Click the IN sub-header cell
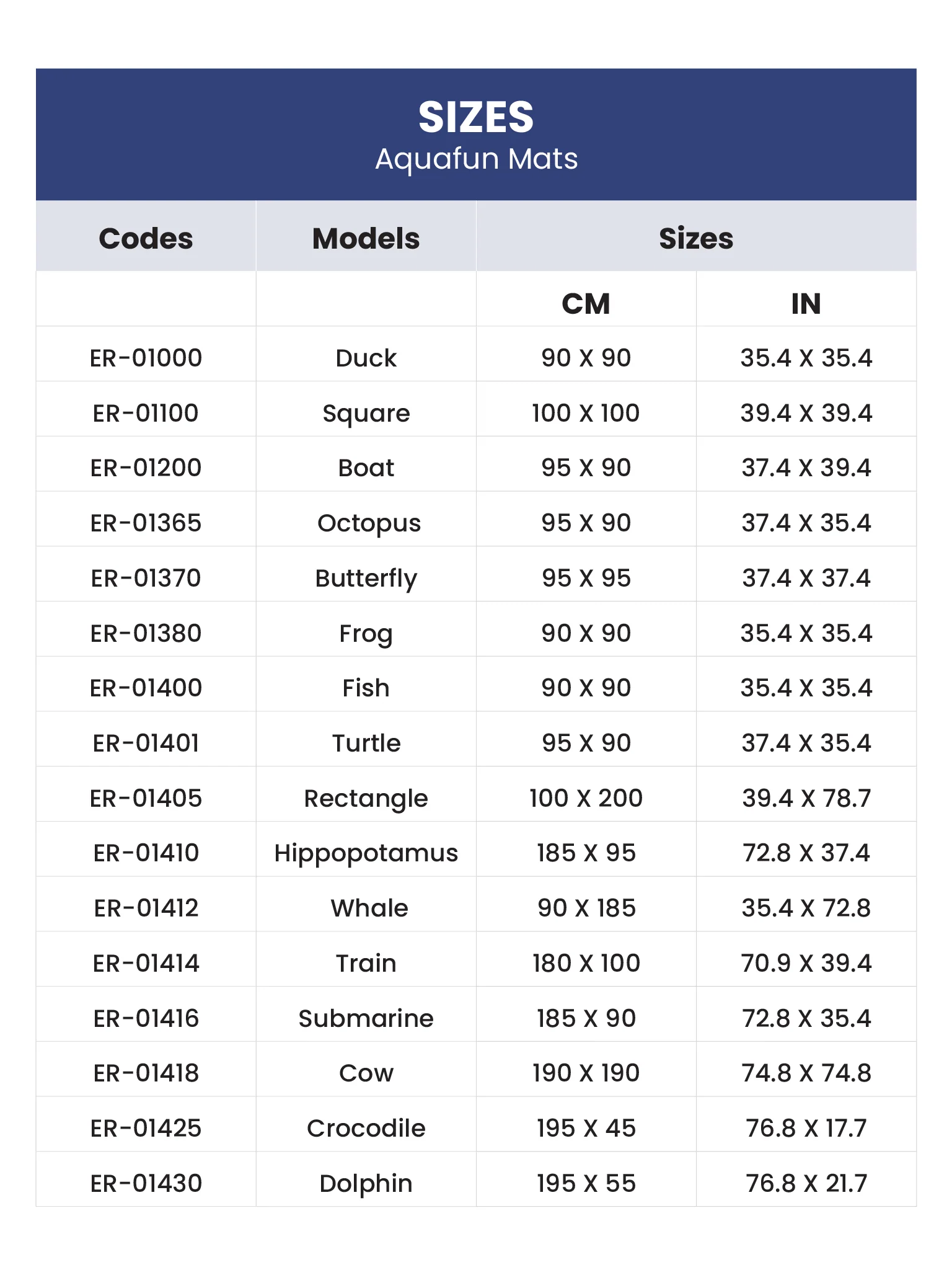952x1270 pixels. point(806,304)
